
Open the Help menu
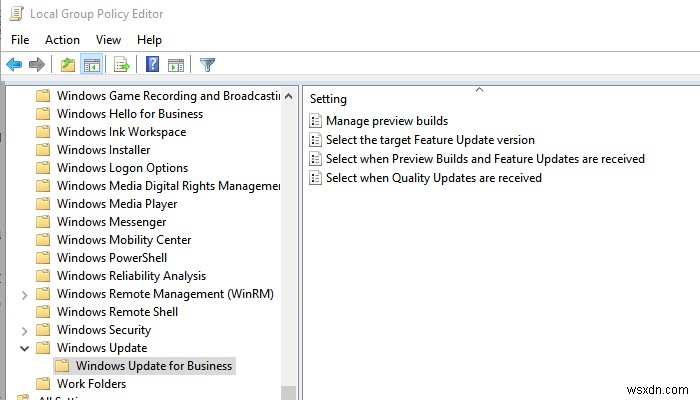149,40
